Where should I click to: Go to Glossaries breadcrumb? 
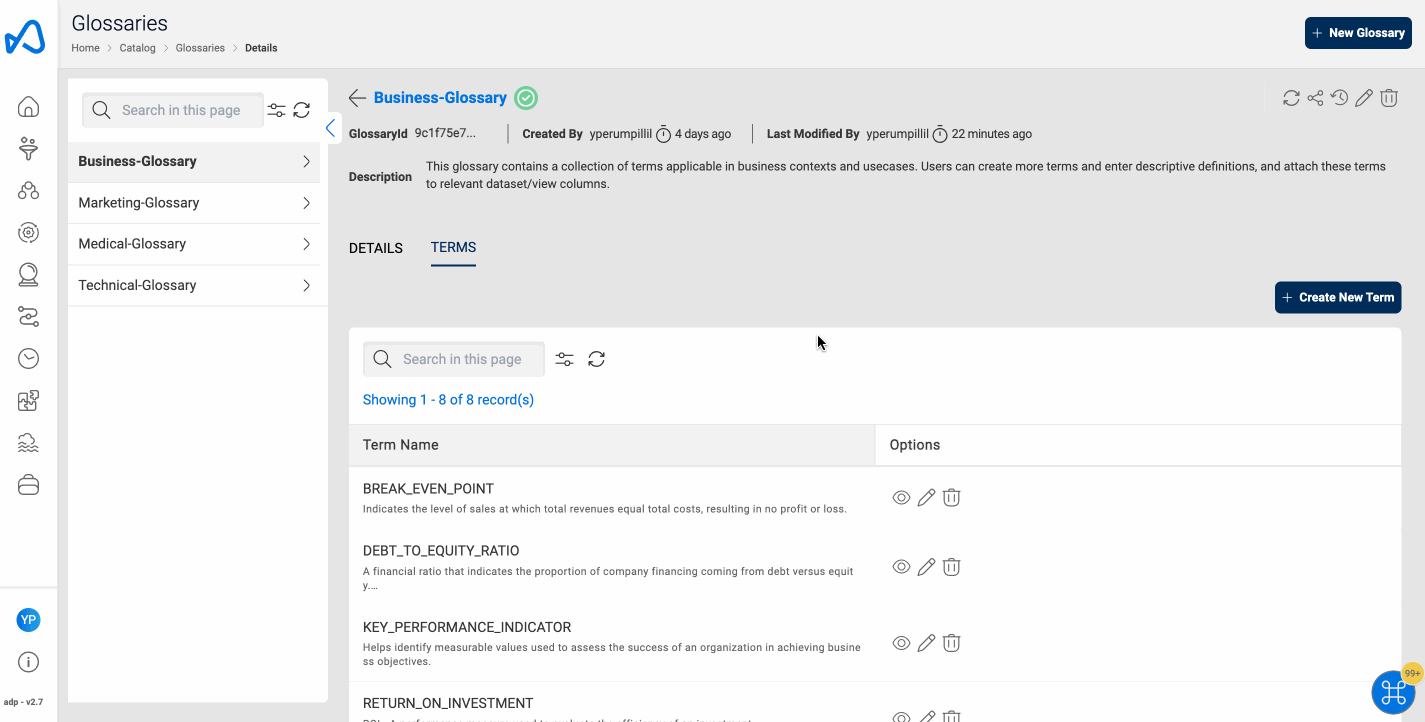(200, 48)
